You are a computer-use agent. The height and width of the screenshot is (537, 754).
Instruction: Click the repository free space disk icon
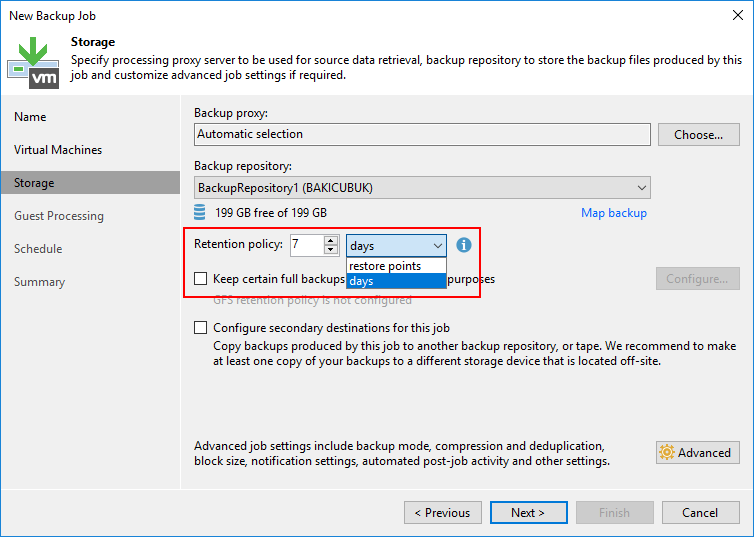202,212
